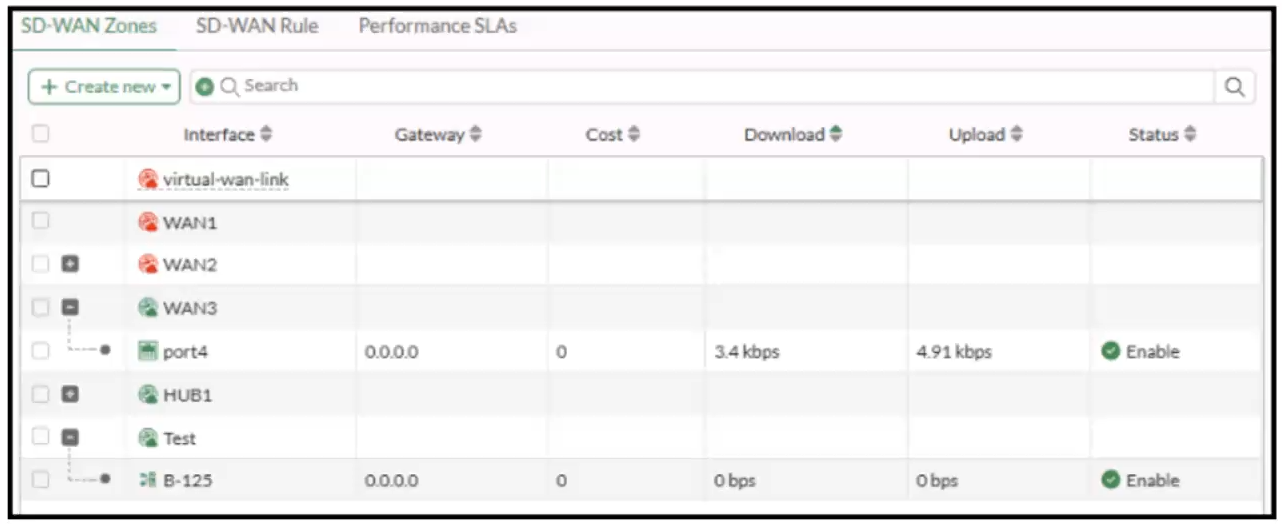1282x524 pixels.
Task: Select the virtual-wan-link label
Action: click(x=226, y=180)
